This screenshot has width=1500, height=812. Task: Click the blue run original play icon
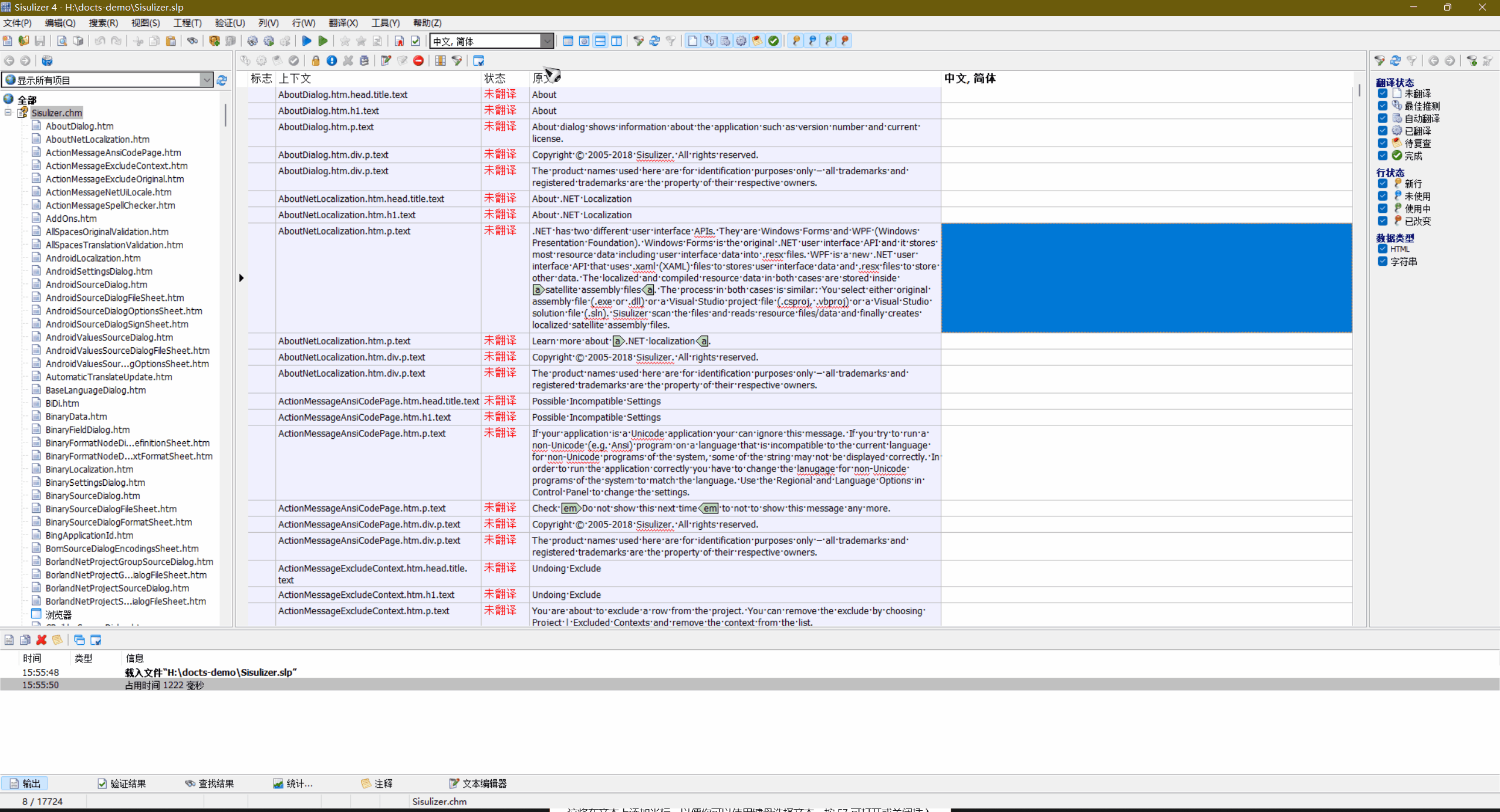[x=306, y=40]
